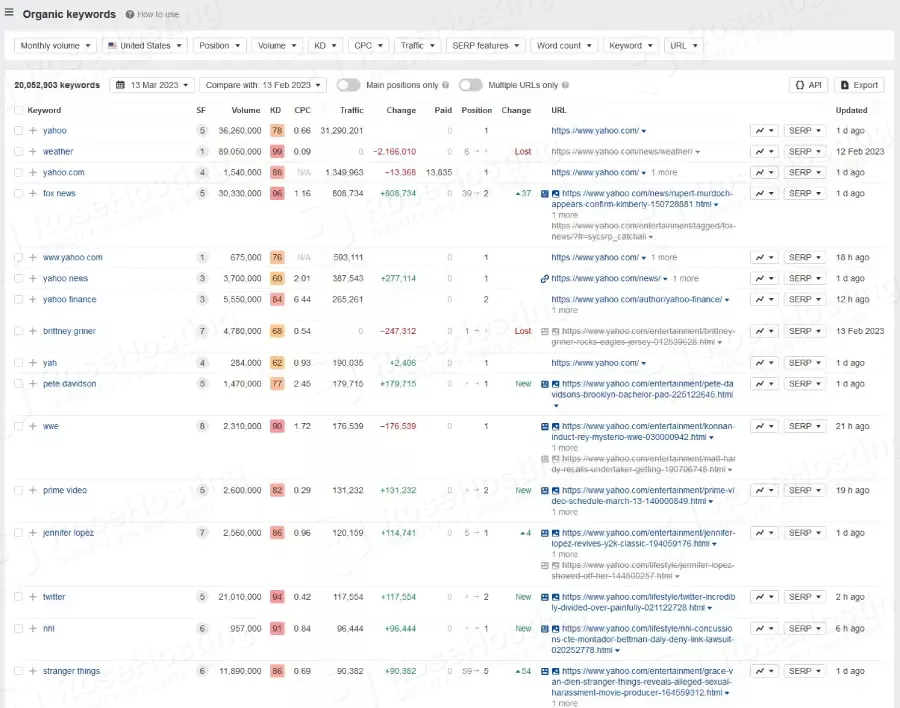Click help icon next to Main positions only
This screenshot has width=900, height=708.
click(x=445, y=85)
